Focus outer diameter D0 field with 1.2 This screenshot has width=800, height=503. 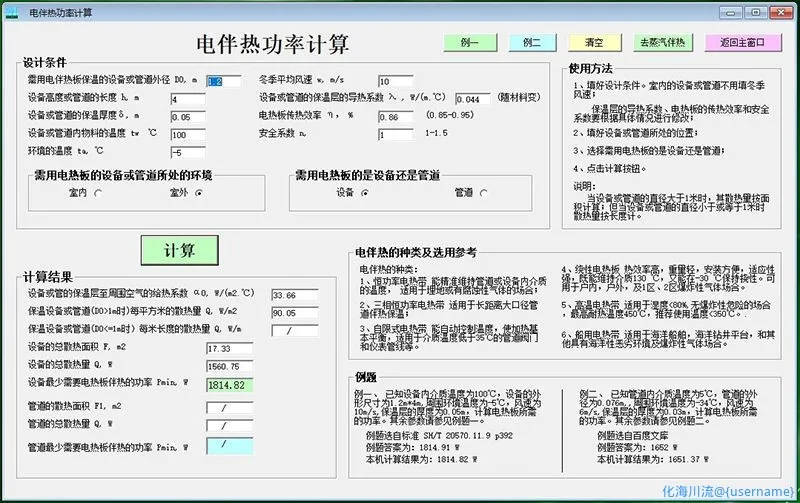pos(223,81)
